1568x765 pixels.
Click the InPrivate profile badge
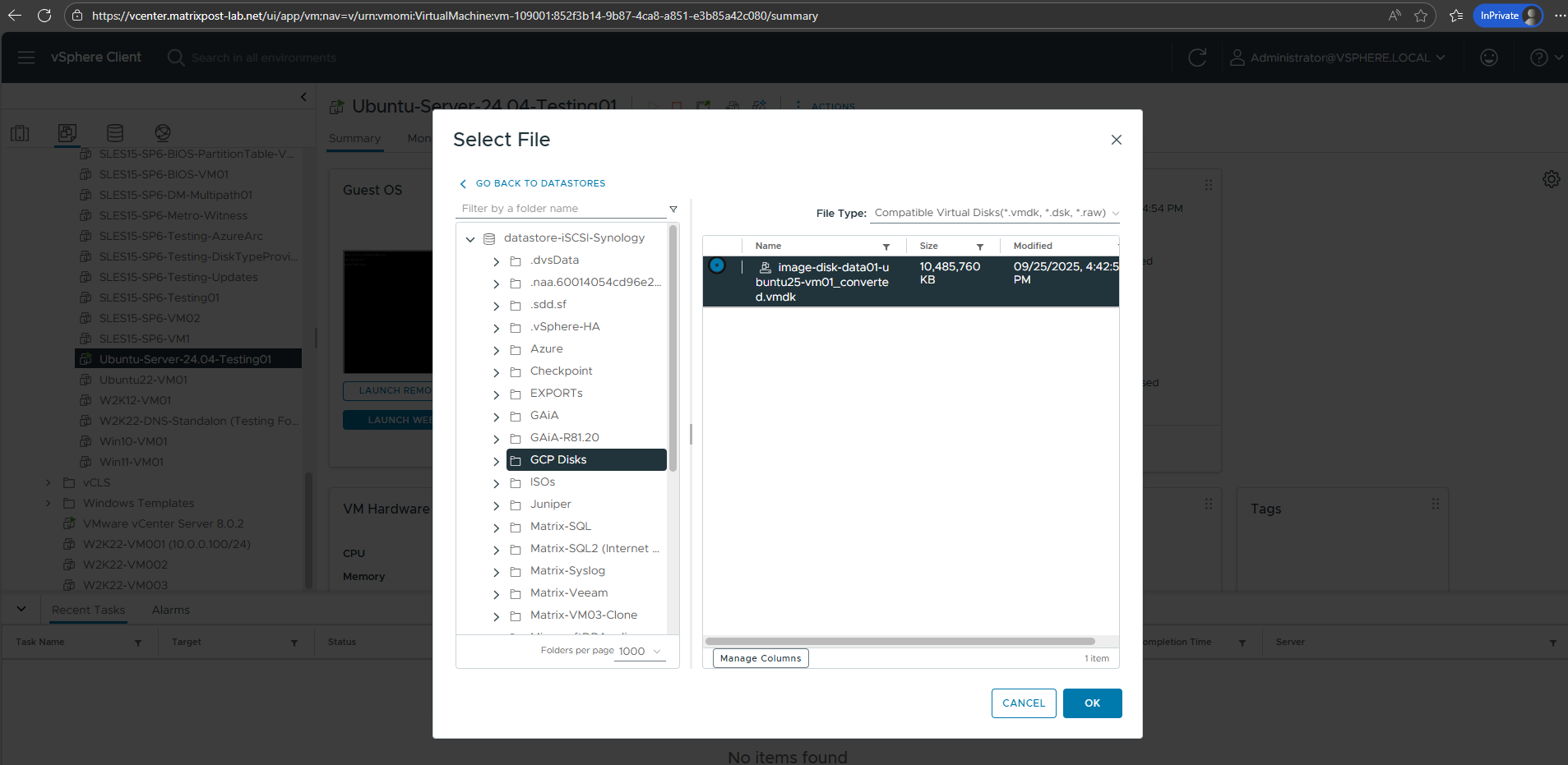click(1508, 16)
